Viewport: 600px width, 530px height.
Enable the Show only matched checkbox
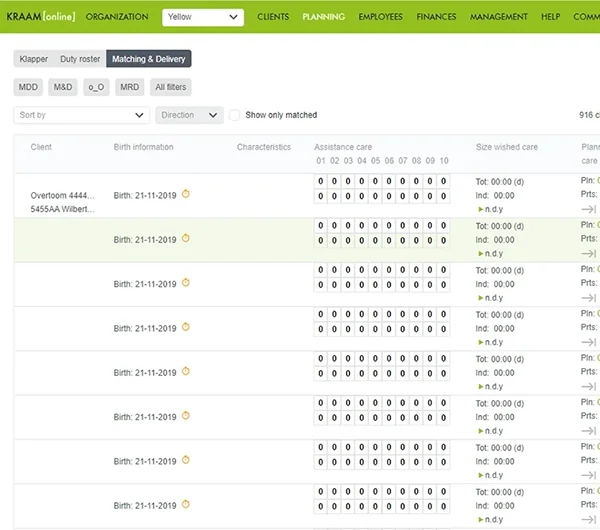(x=235, y=115)
